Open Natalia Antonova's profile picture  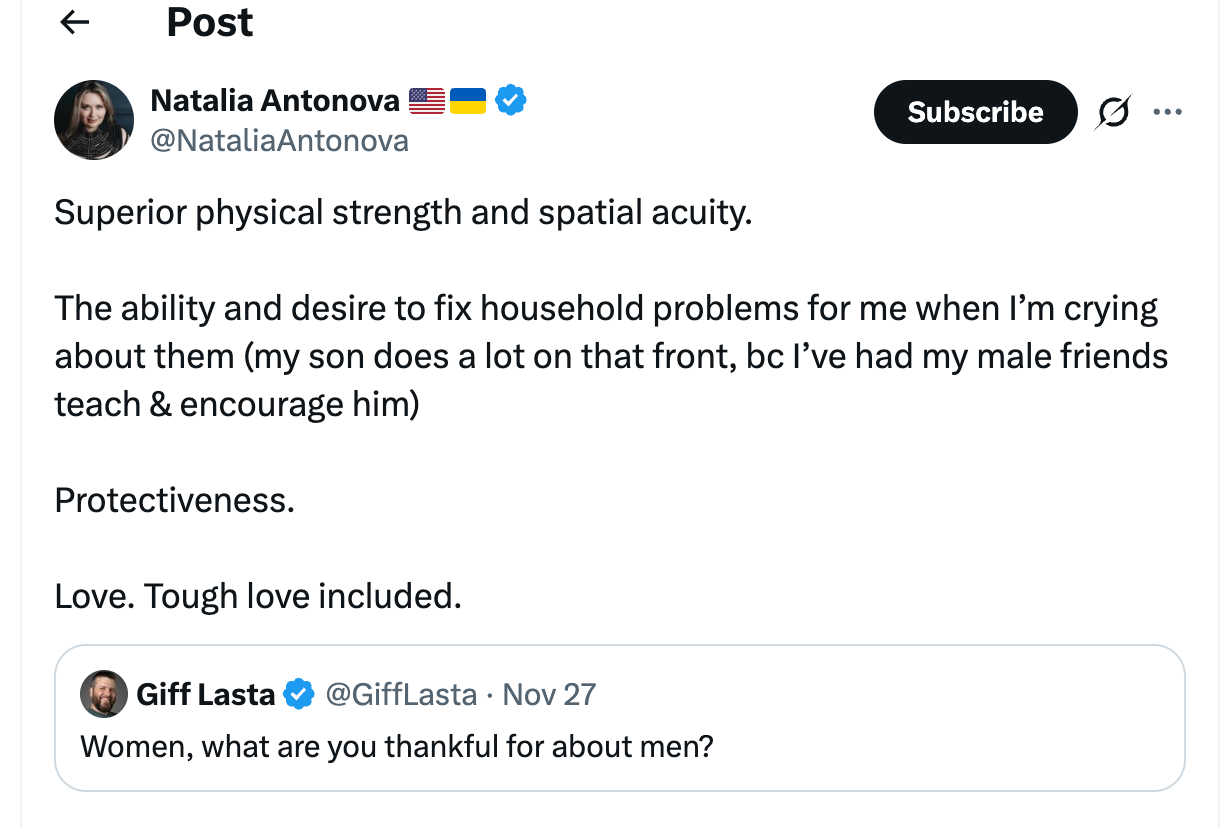94,120
